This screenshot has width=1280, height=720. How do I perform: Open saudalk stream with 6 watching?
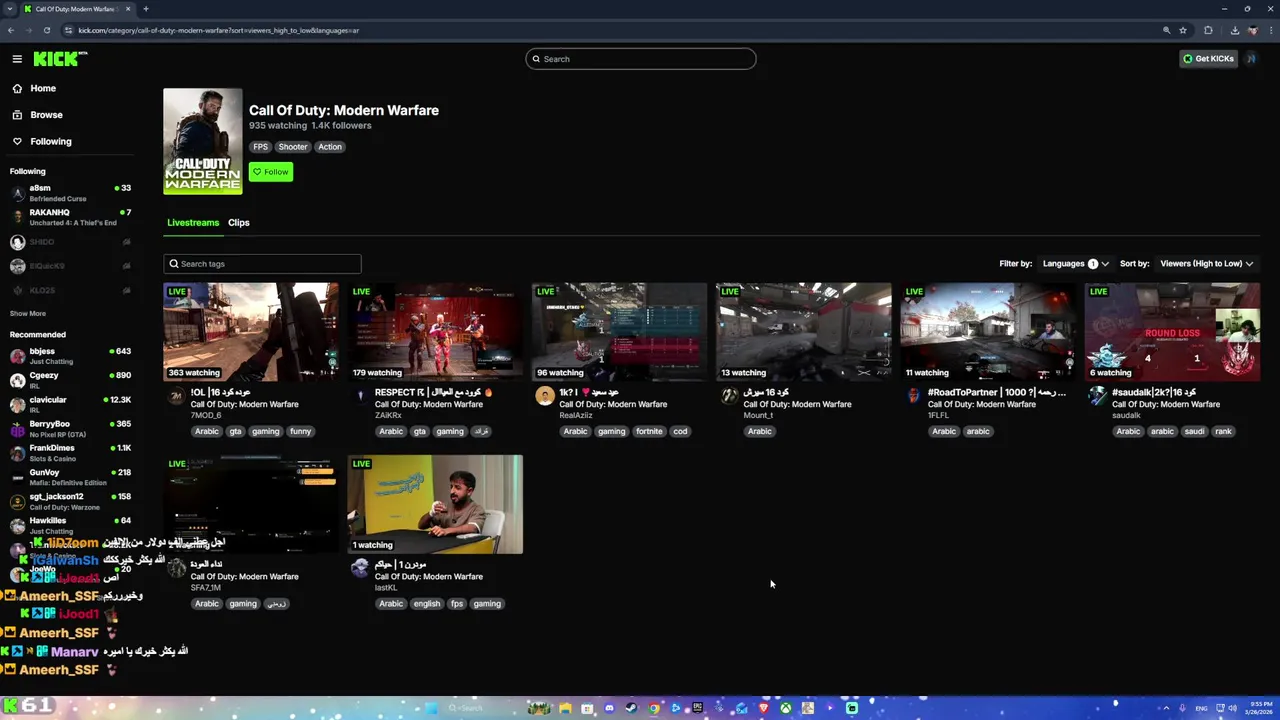(x=1172, y=332)
